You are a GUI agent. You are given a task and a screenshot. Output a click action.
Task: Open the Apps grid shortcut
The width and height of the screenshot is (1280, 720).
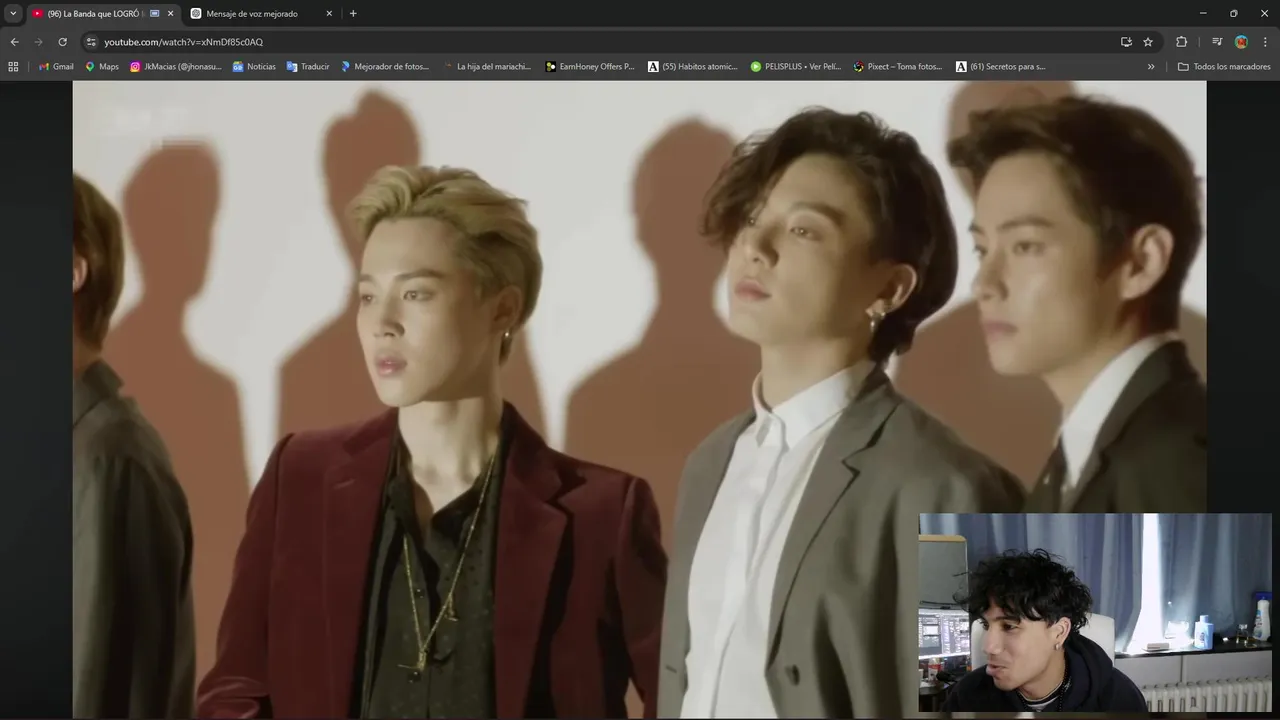(x=13, y=67)
